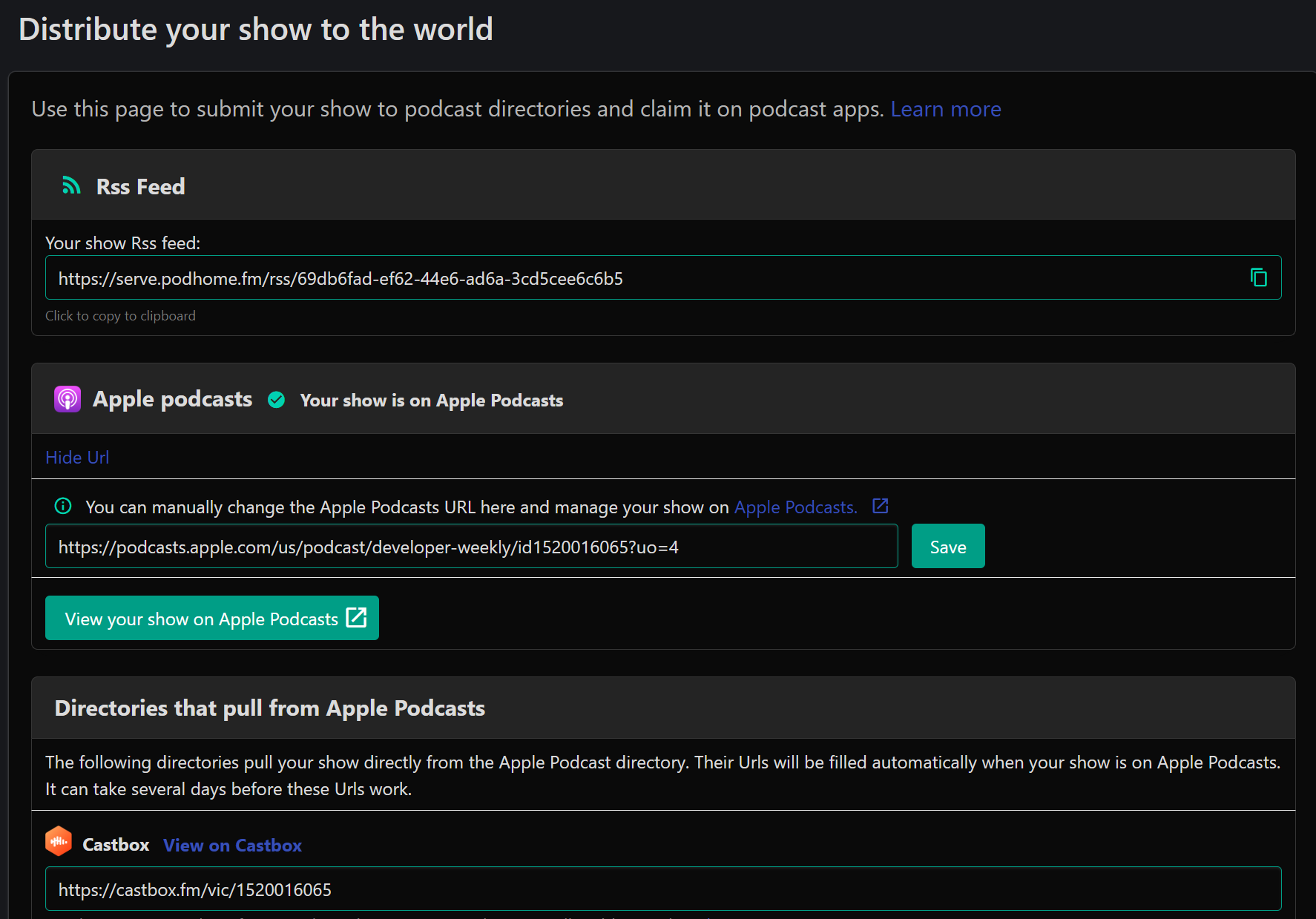Save the Apple Podcasts URL
This screenshot has height=919, width=1316.
pos(948,547)
